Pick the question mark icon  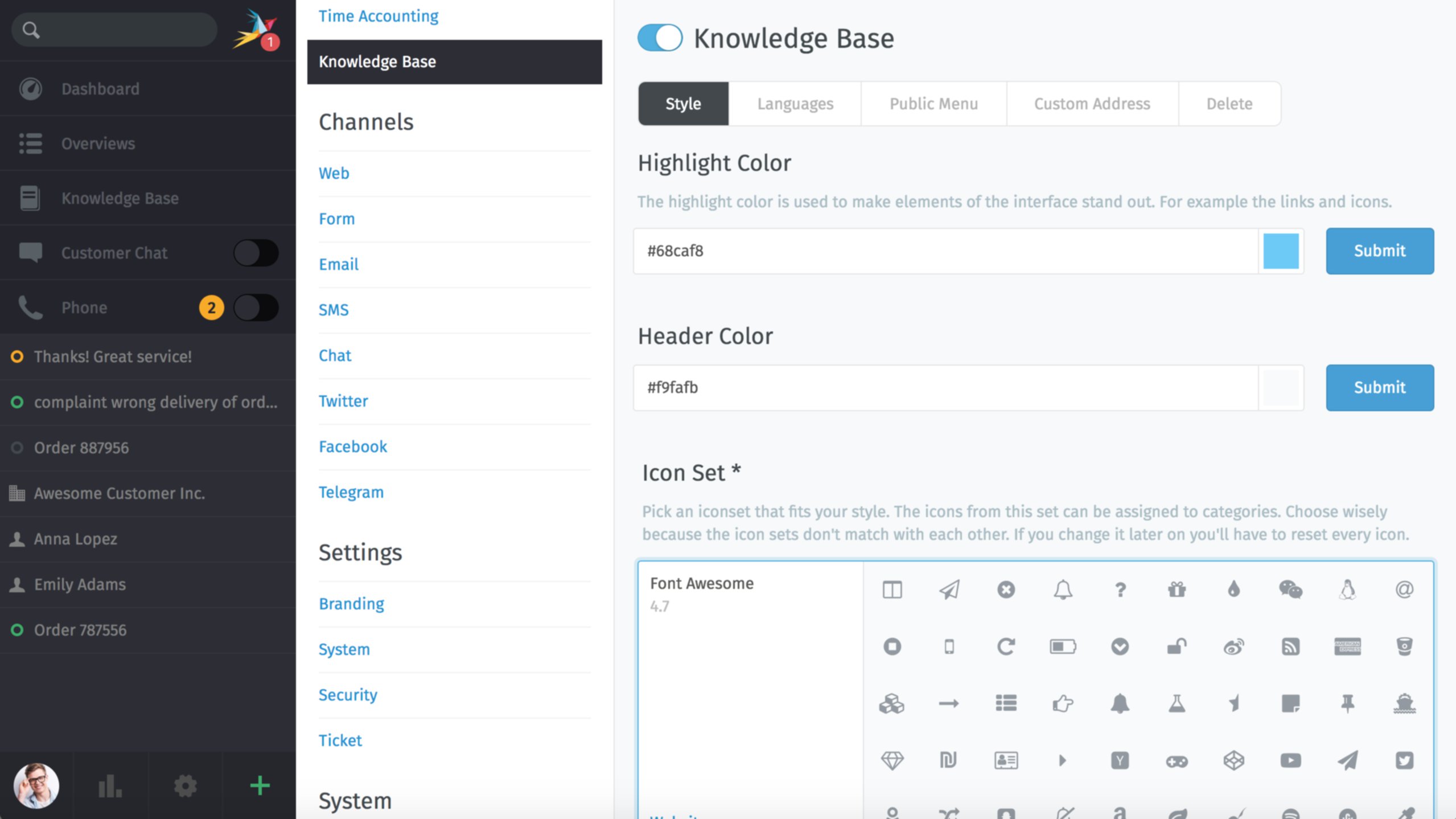pos(1120,589)
